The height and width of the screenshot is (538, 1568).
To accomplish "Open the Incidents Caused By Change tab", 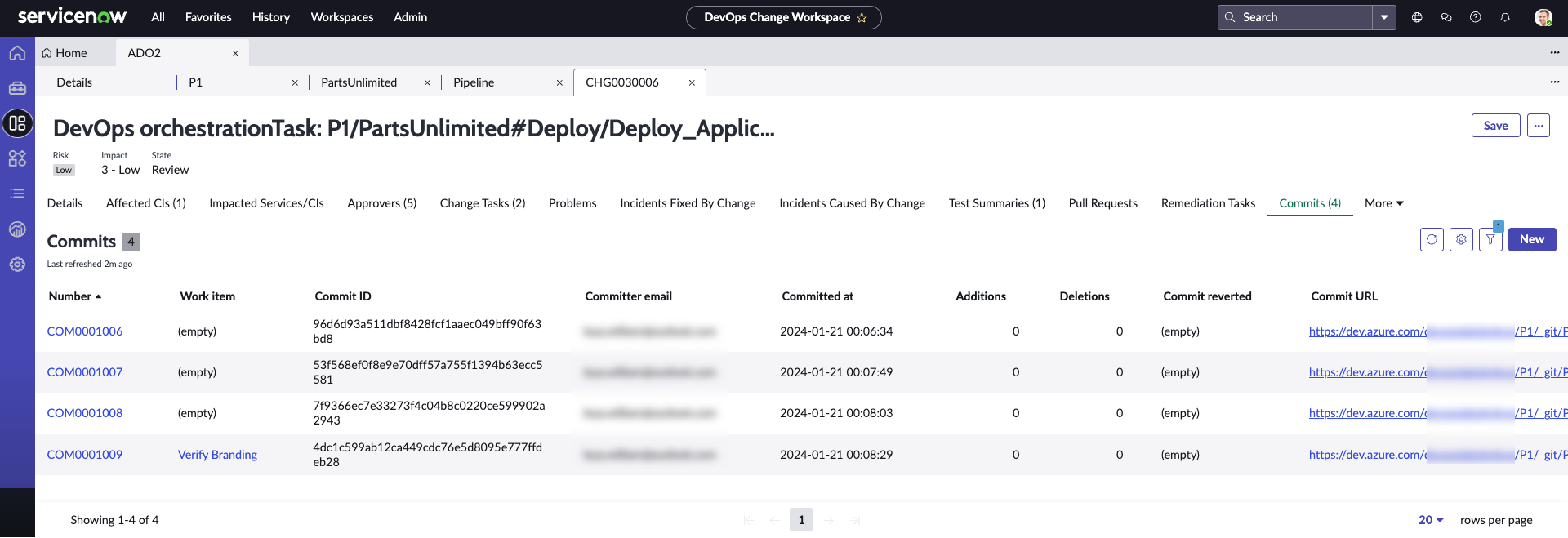I will (853, 203).
